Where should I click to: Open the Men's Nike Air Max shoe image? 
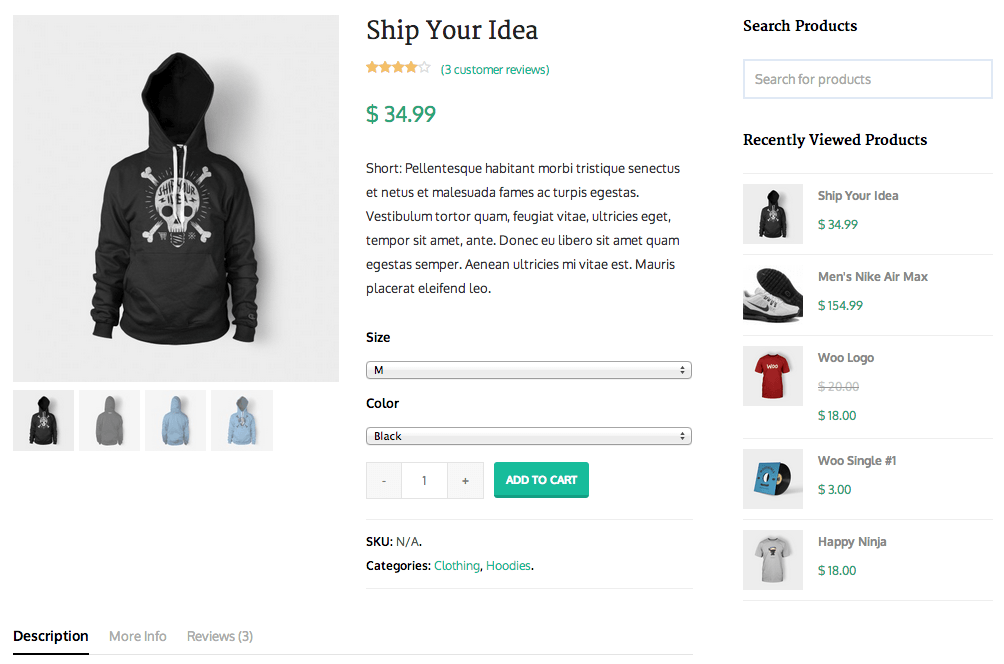point(773,295)
